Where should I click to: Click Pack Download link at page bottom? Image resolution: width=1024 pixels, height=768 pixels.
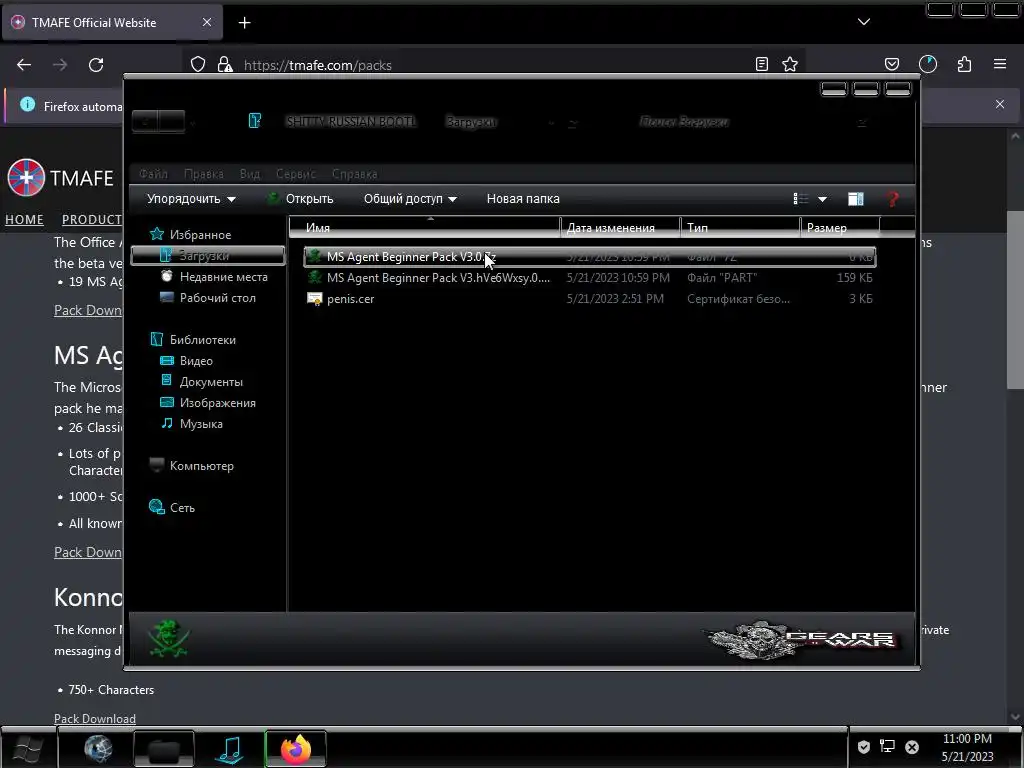(x=95, y=718)
